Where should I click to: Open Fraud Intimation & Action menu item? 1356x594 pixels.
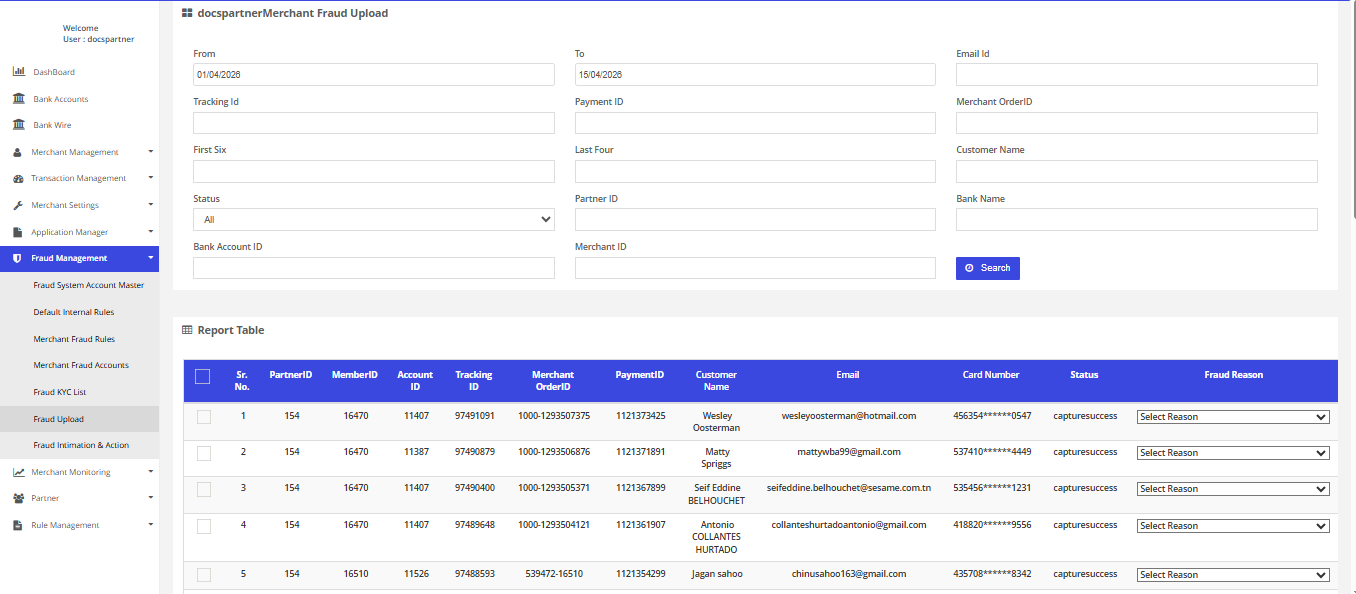(x=81, y=445)
